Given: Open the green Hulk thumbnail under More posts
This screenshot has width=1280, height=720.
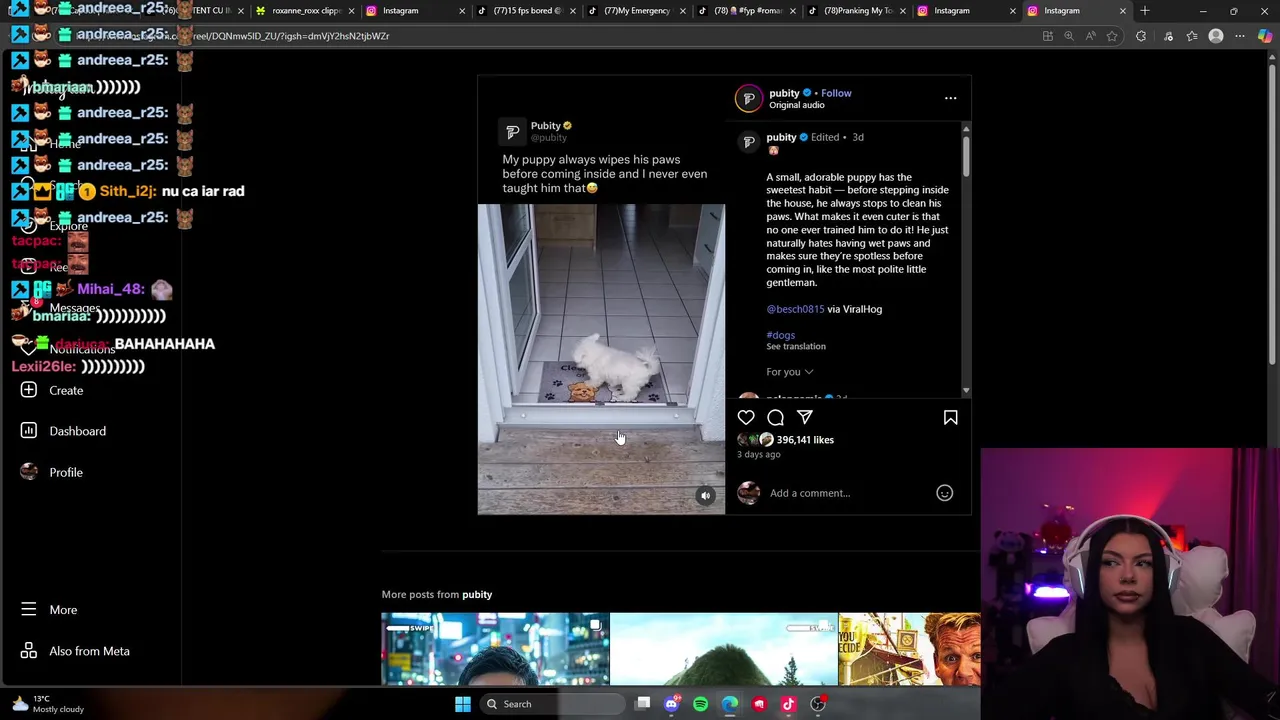Looking at the screenshot, I should 723,649.
